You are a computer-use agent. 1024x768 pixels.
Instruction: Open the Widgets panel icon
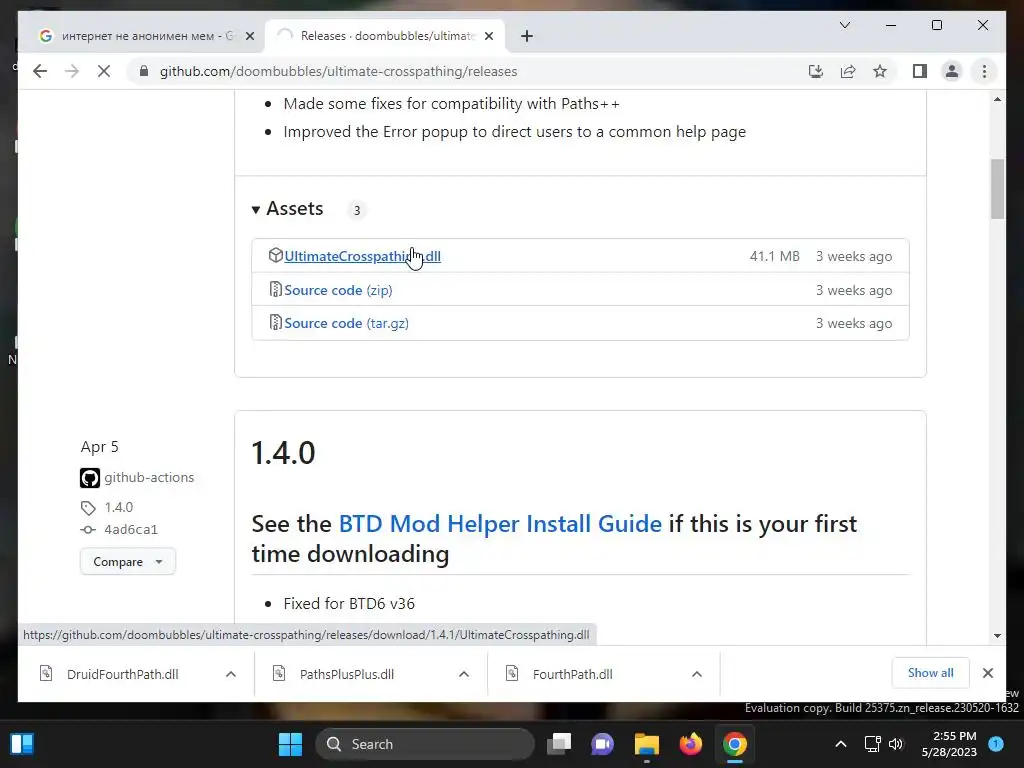pos(22,744)
